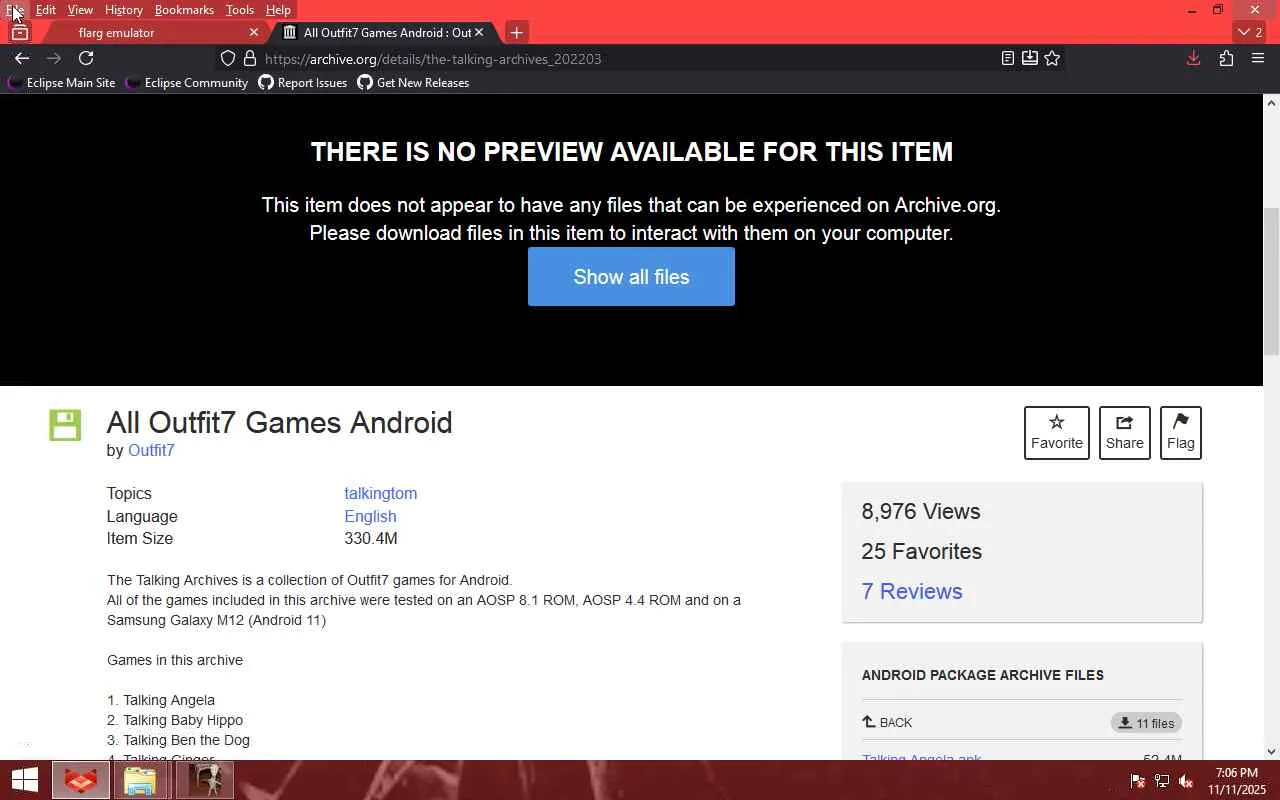Screen dimensions: 1280x800
Task: Open the Firefox downloads panel
Action: pos(1193,58)
